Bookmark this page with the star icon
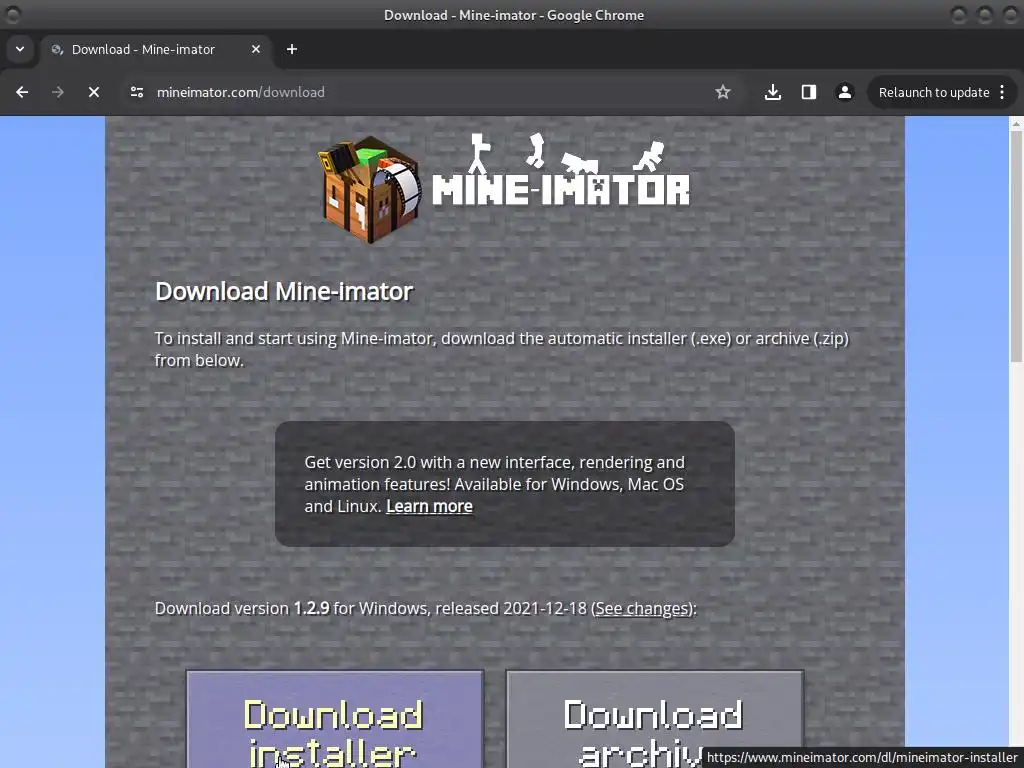The image size is (1024, 768). point(722,92)
